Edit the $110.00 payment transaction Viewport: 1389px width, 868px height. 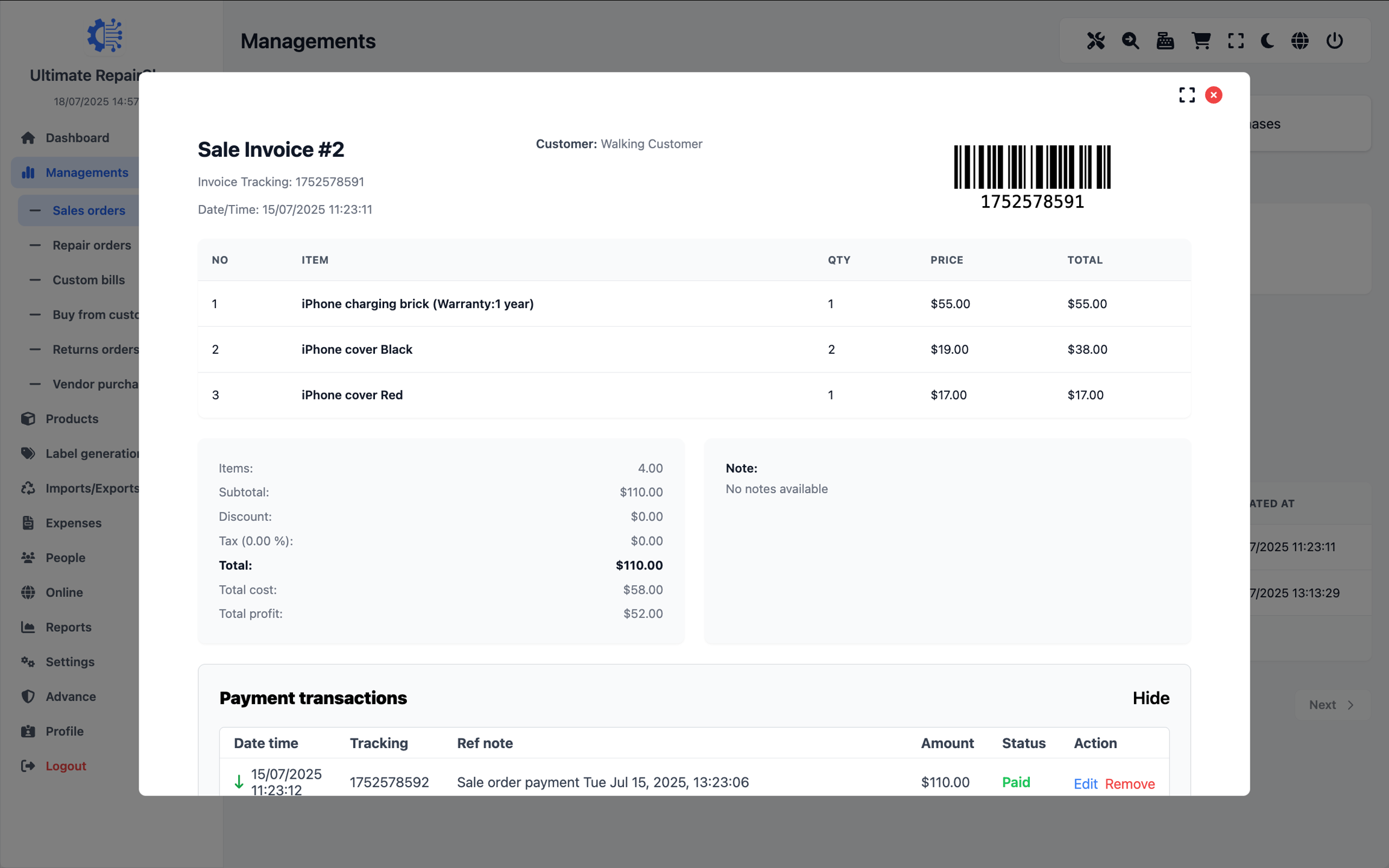[1085, 784]
